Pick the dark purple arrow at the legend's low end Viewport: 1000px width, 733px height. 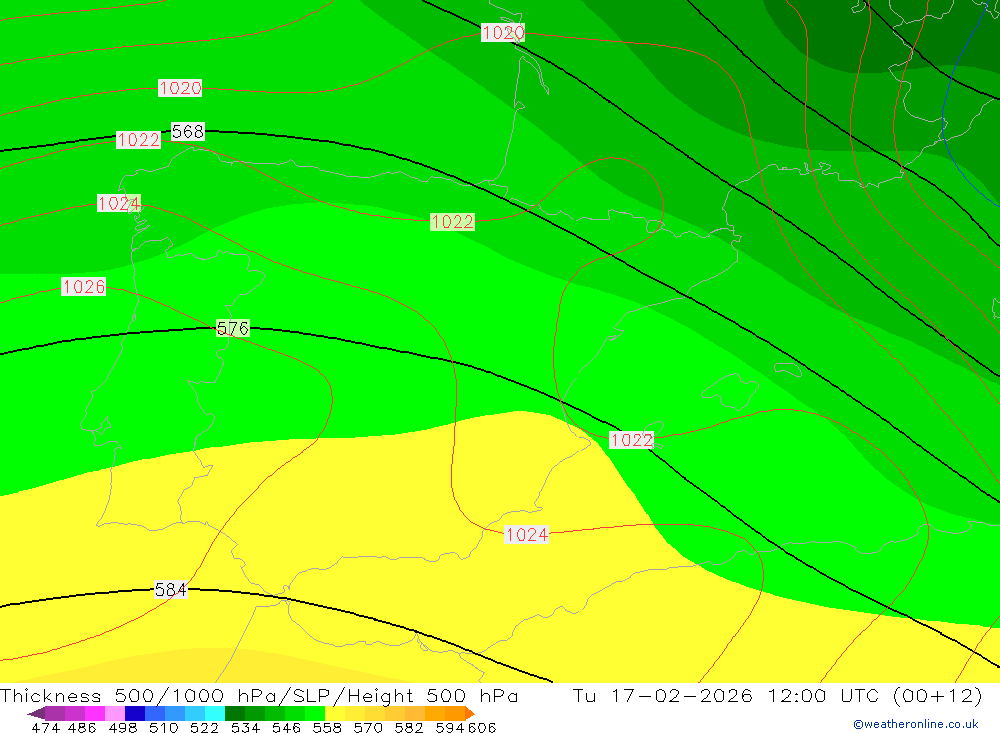point(37,713)
